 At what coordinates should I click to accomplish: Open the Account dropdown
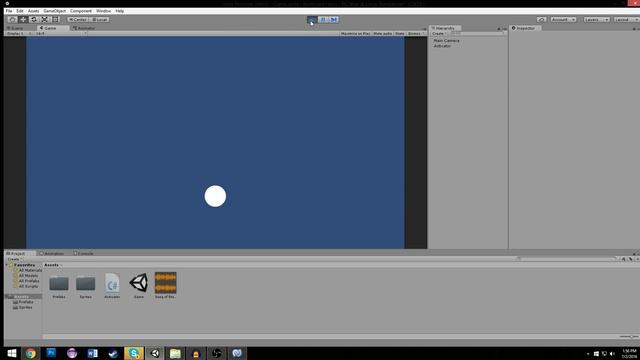click(x=563, y=20)
